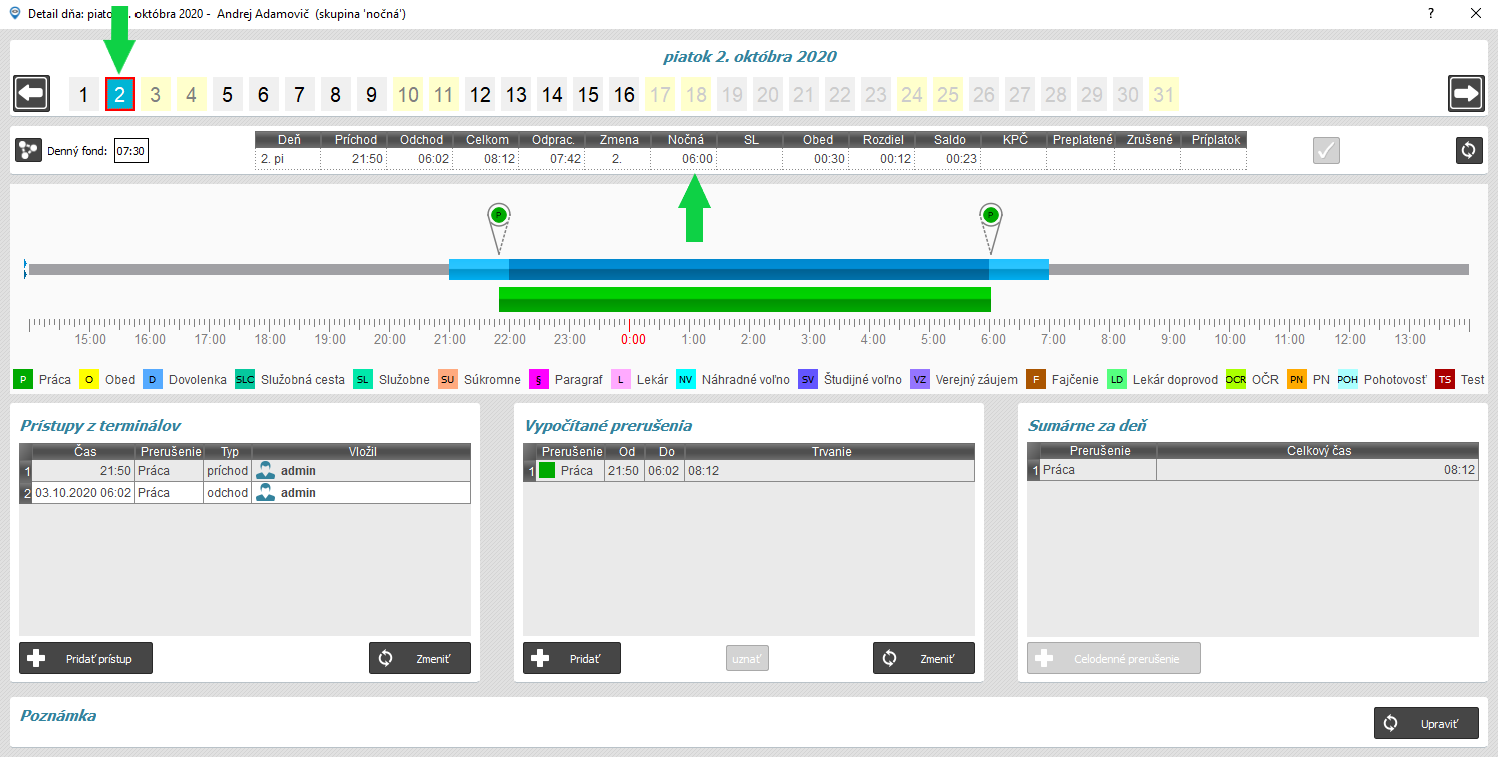Image resolution: width=1498 pixels, height=757 pixels.
Task: Click the OČR legend icon
Action: click(1236, 380)
